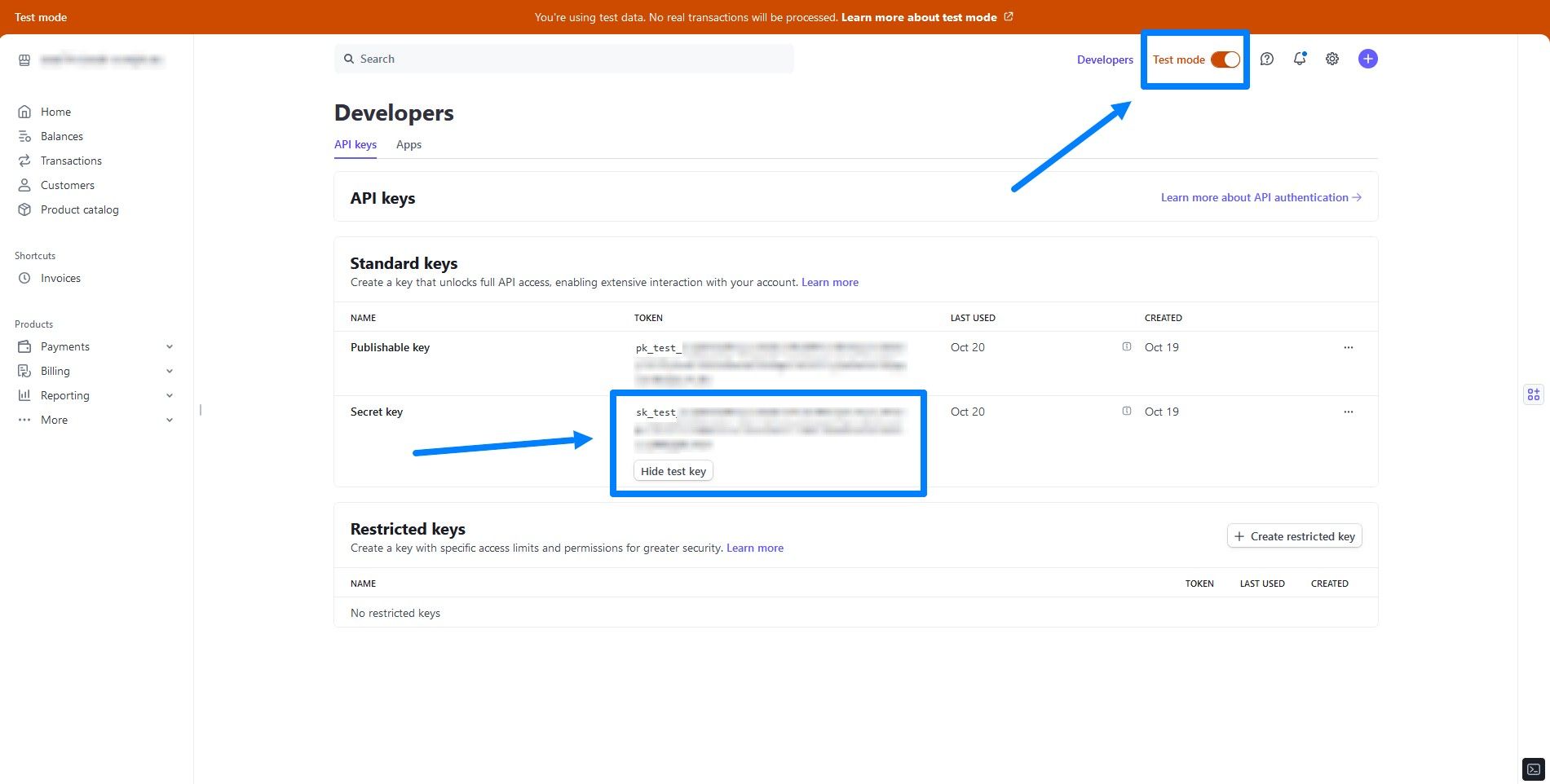Viewport: 1550px width, 784px height.
Task: Click "Publishable key" name cell
Action: pyautogui.click(x=390, y=347)
